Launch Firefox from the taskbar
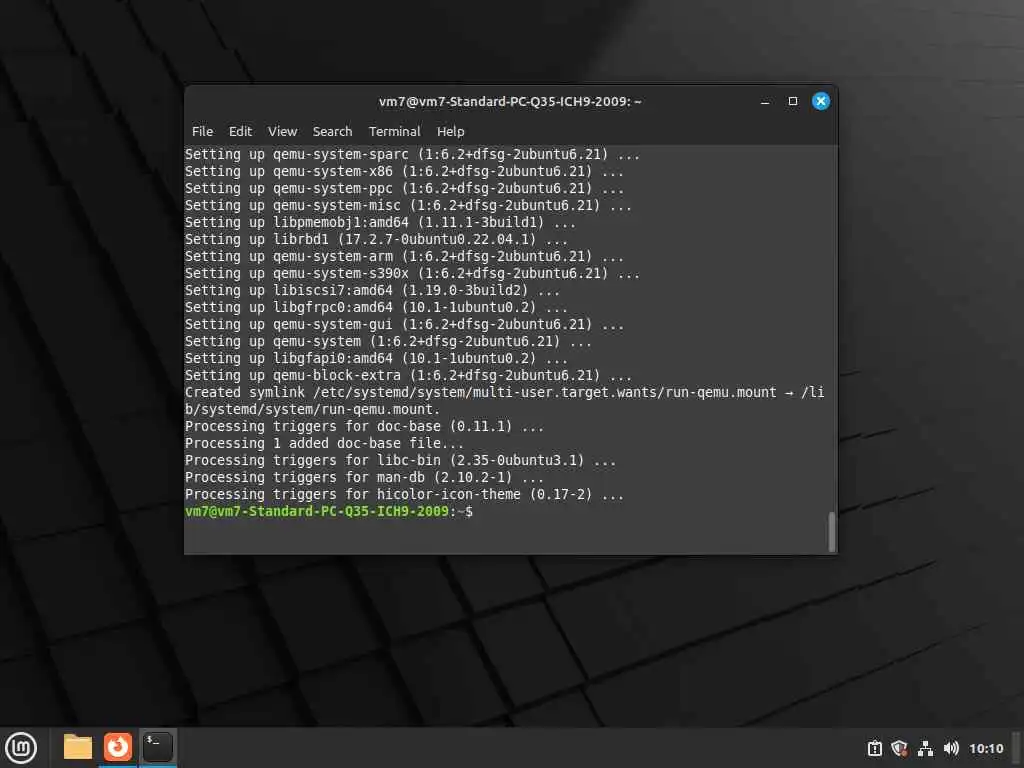 [x=118, y=747]
